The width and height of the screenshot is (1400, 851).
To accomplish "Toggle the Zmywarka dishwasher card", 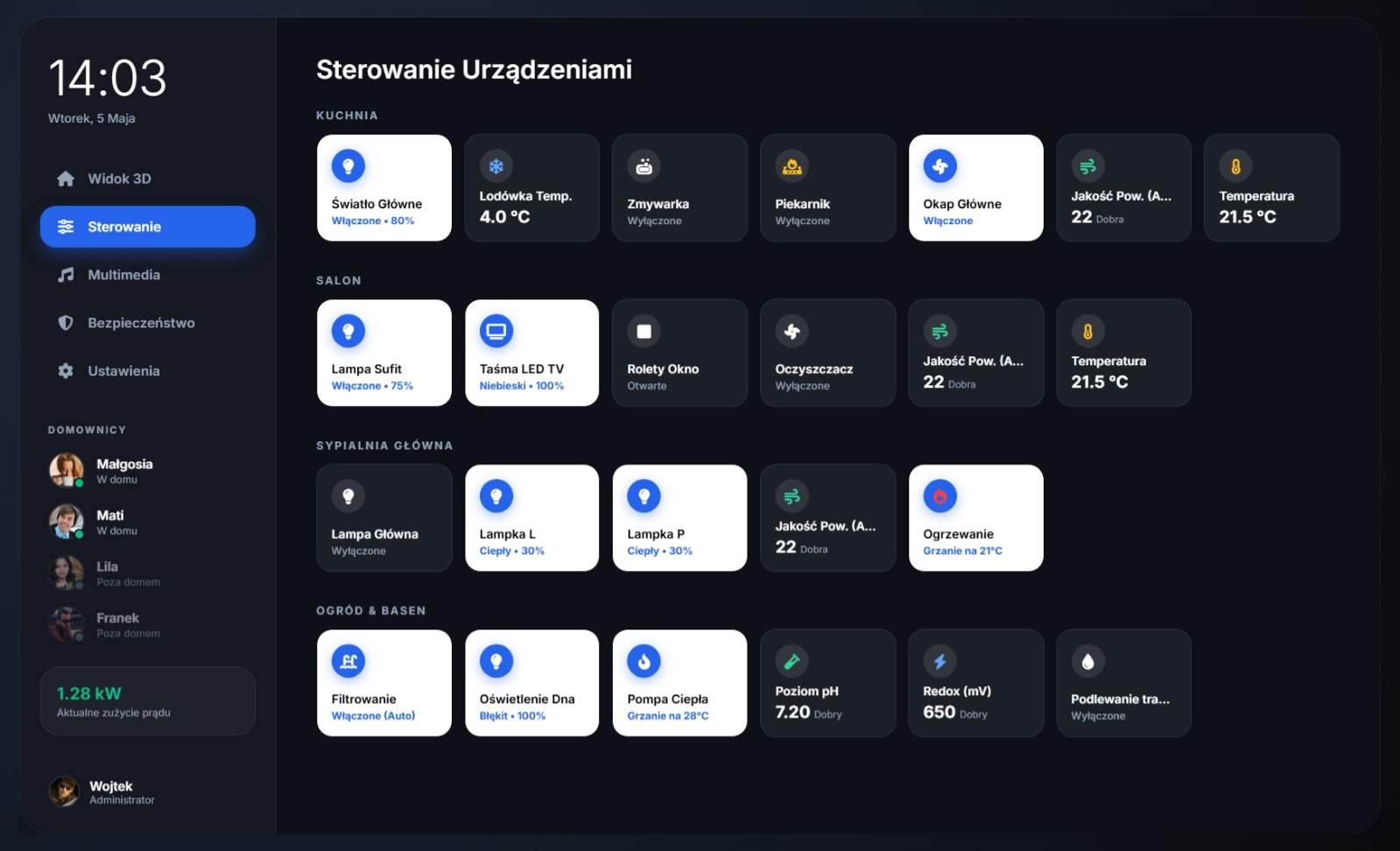I will click(x=679, y=187).
